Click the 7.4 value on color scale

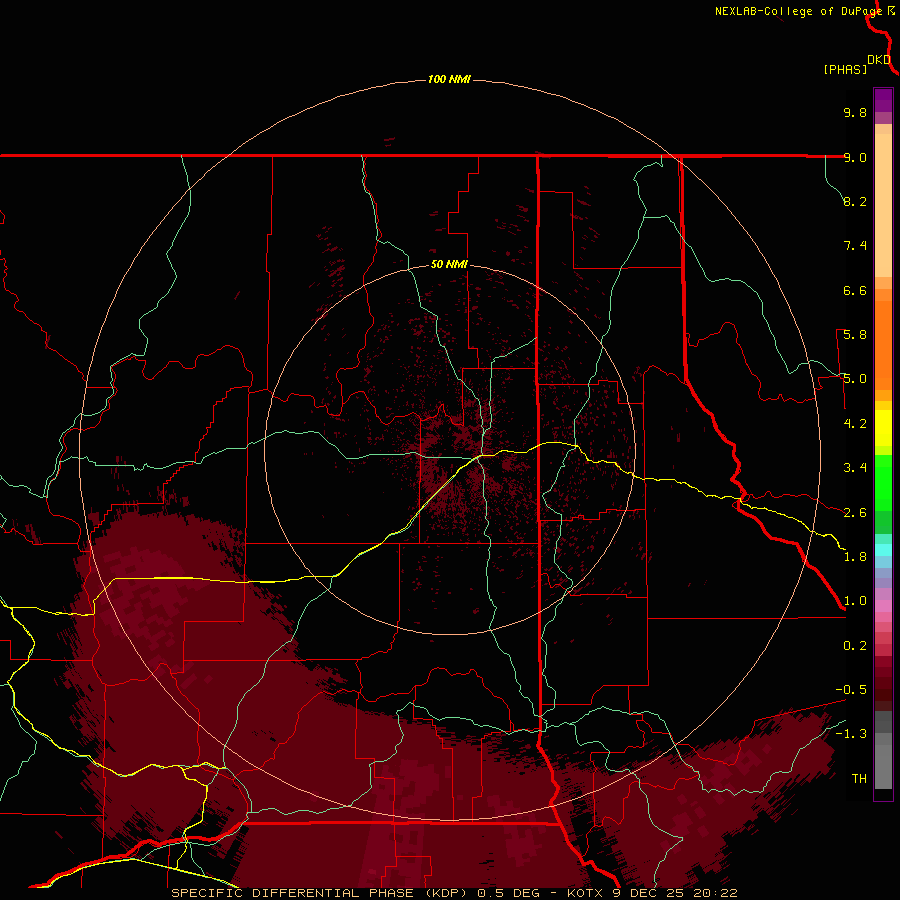coord(855,246)
